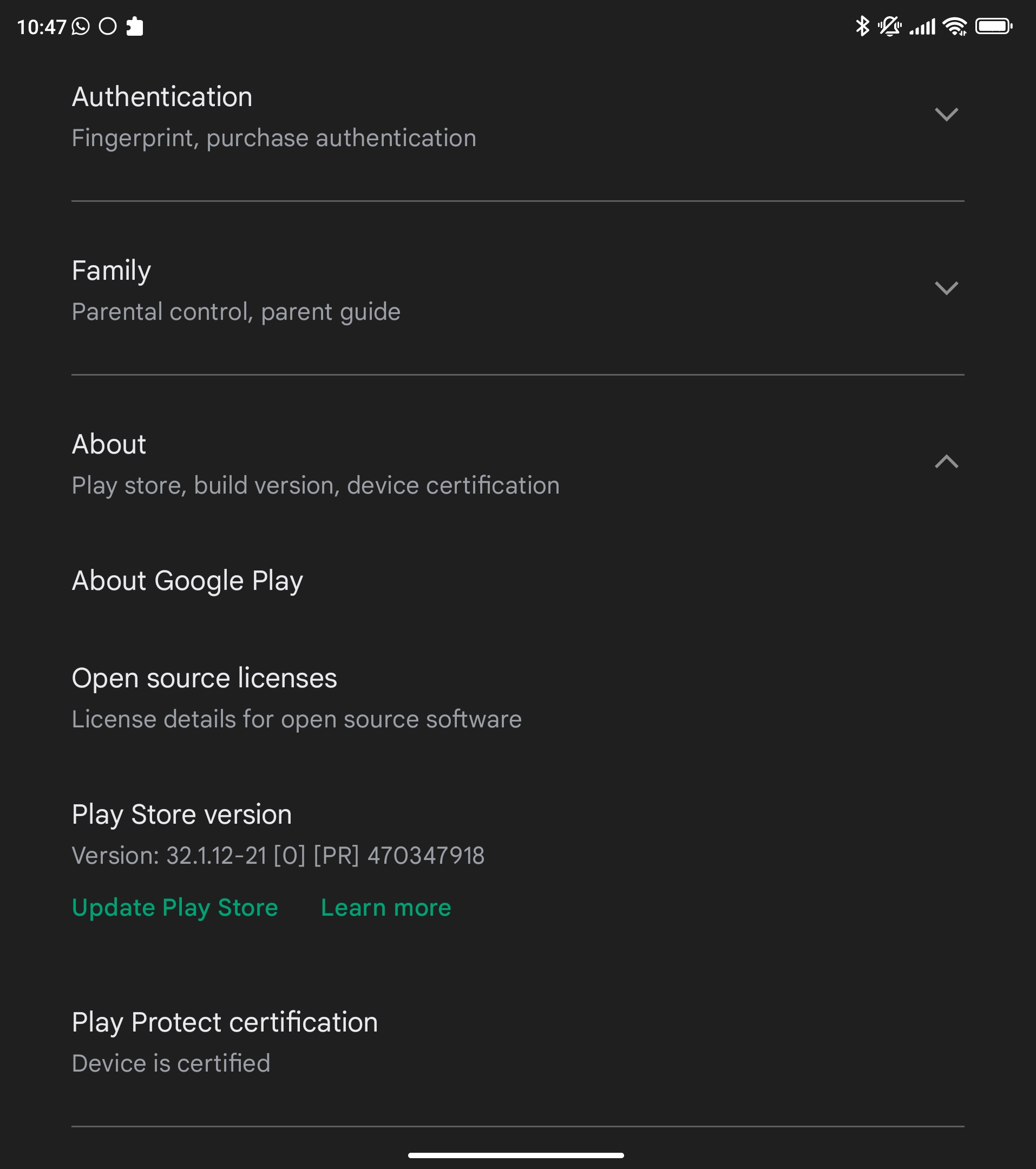1036x1169 pixels.
Task: Open Play Protect certification entry
Action: click(x=517, y=1042)
